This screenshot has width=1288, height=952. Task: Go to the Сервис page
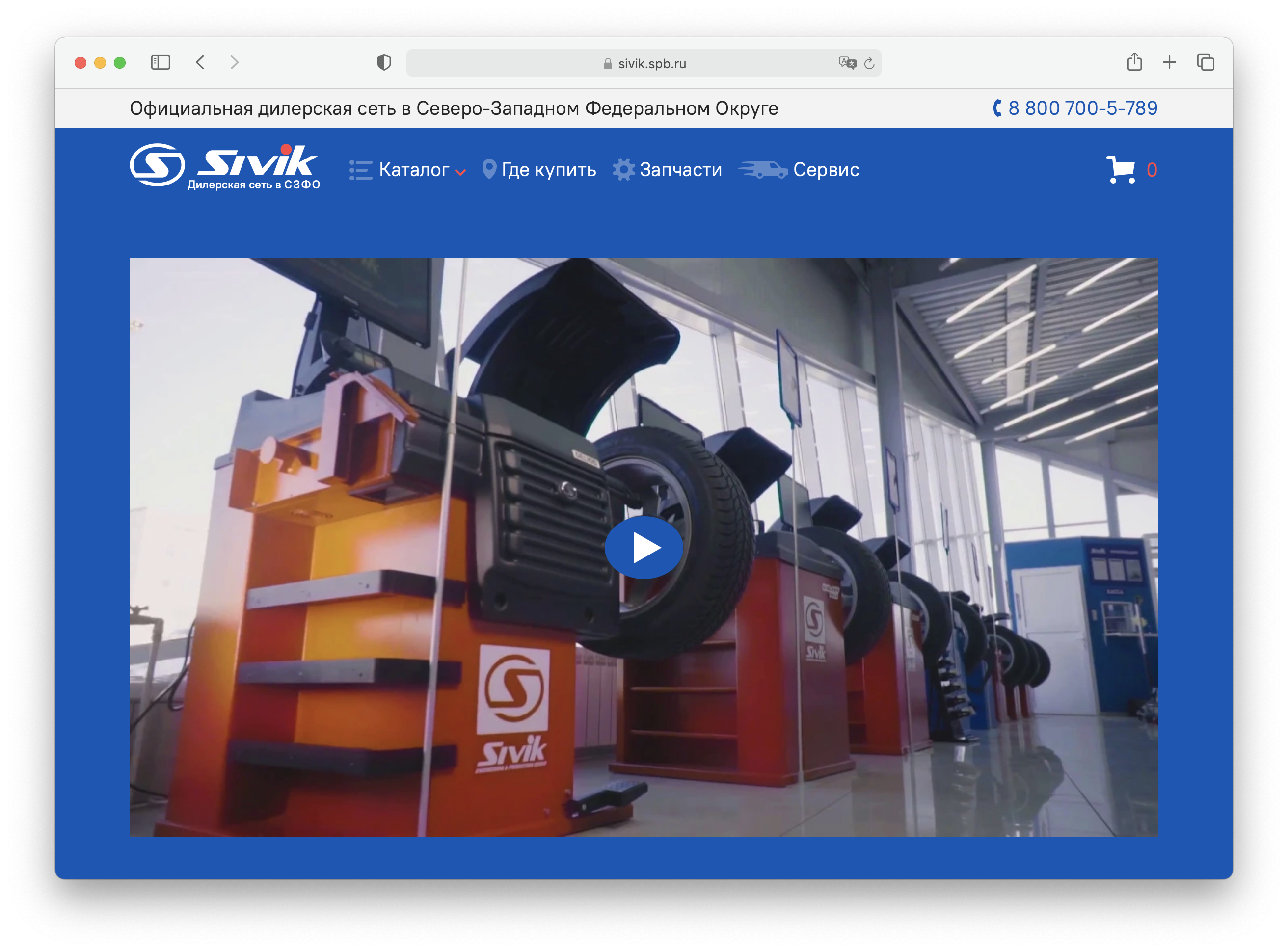point(799,169)
